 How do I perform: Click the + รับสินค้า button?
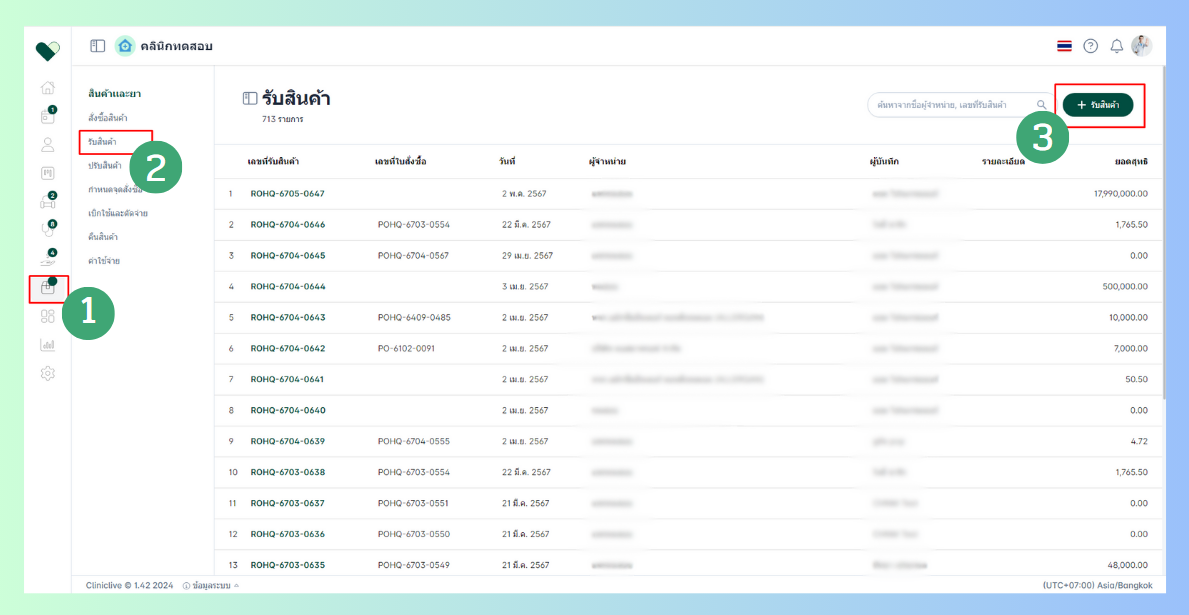point(1098,105)
